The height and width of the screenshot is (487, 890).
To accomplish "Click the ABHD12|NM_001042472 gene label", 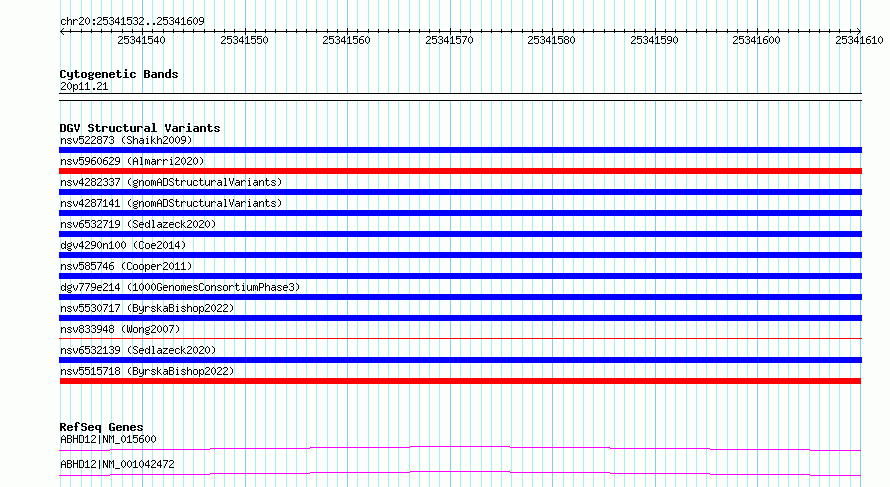I will pyautogui.click(x=117, y=464).
